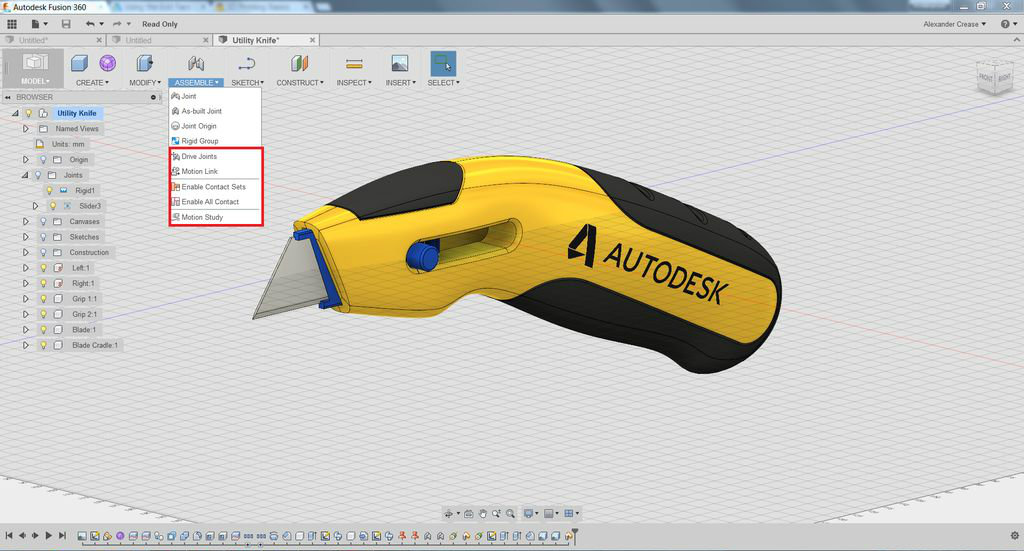
Task: Open timeline settings gear icon
Action: [1015, 535]
